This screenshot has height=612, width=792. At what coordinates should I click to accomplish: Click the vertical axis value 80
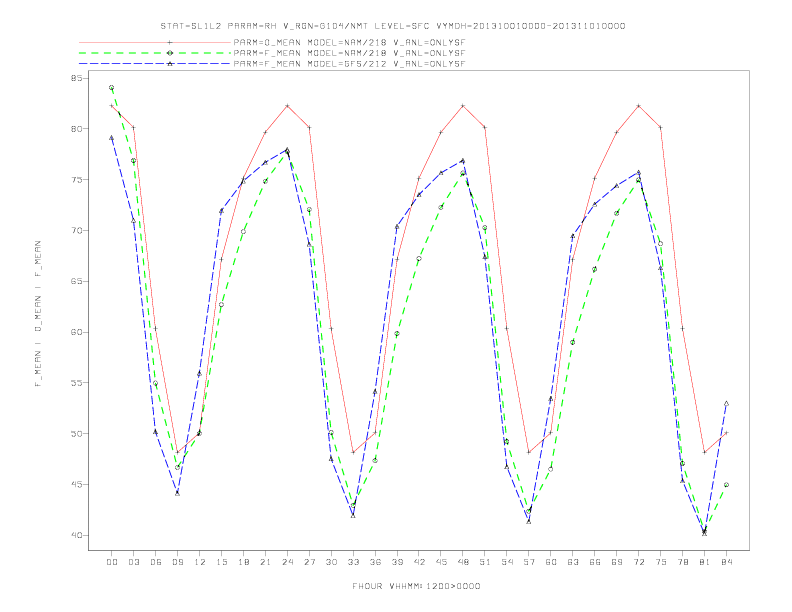(x=77, y=129)
